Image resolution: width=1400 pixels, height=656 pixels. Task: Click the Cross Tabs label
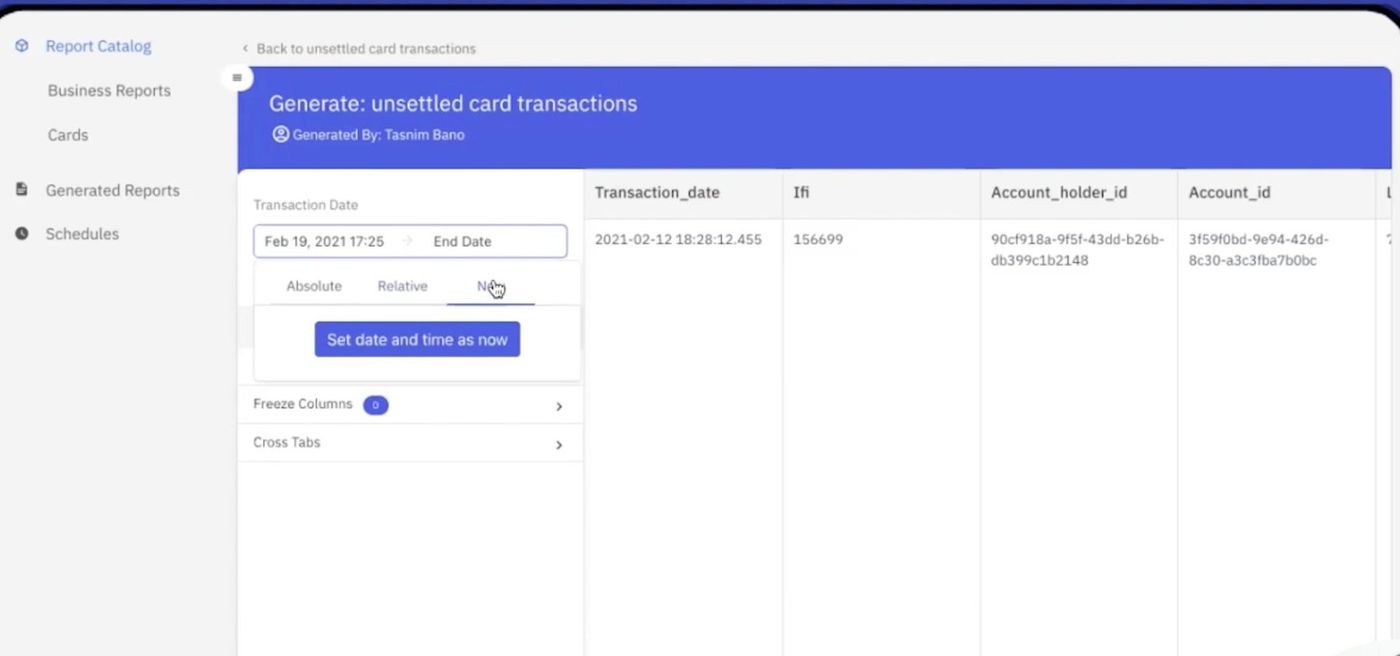[287, 442]
